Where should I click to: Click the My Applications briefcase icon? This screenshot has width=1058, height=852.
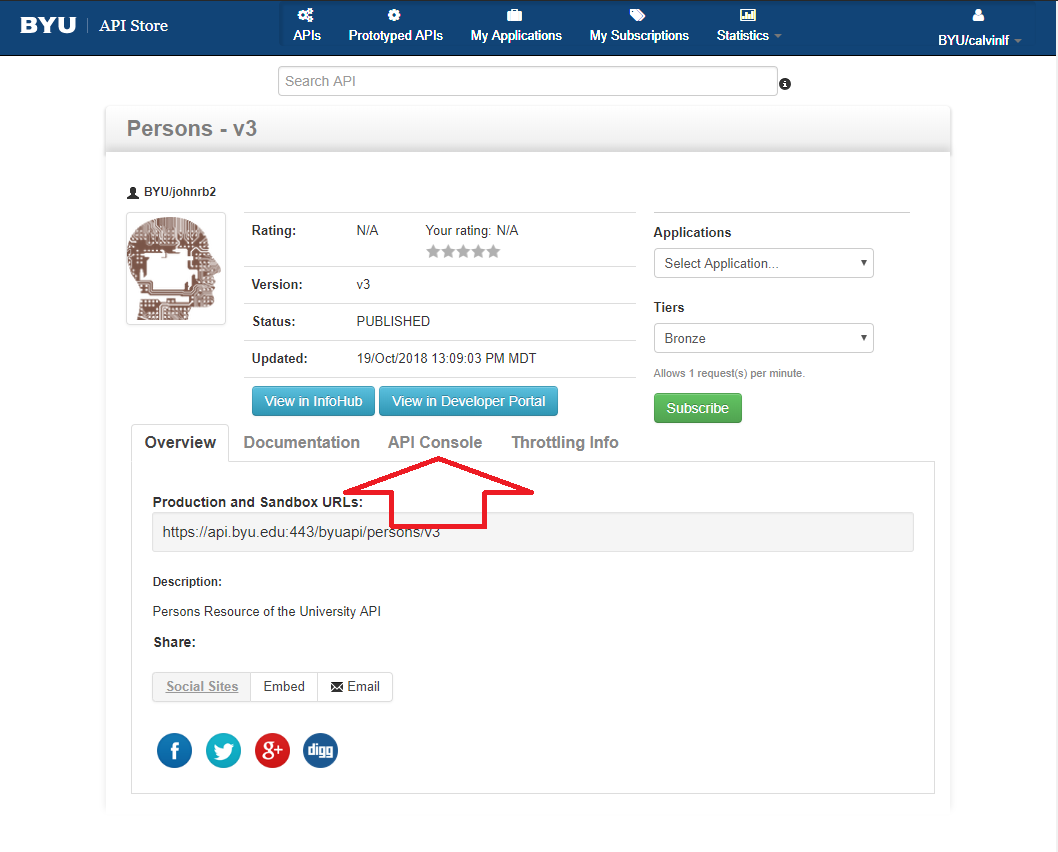point(514,15)
